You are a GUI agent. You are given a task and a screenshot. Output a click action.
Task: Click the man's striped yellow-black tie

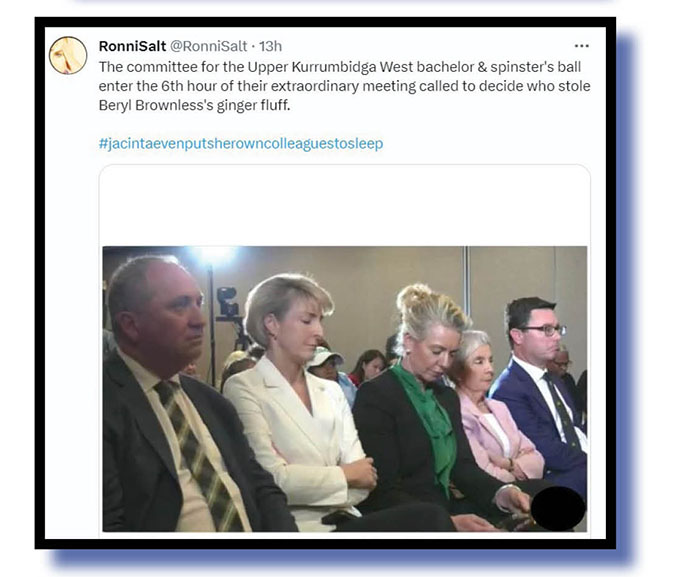point(197,451)
